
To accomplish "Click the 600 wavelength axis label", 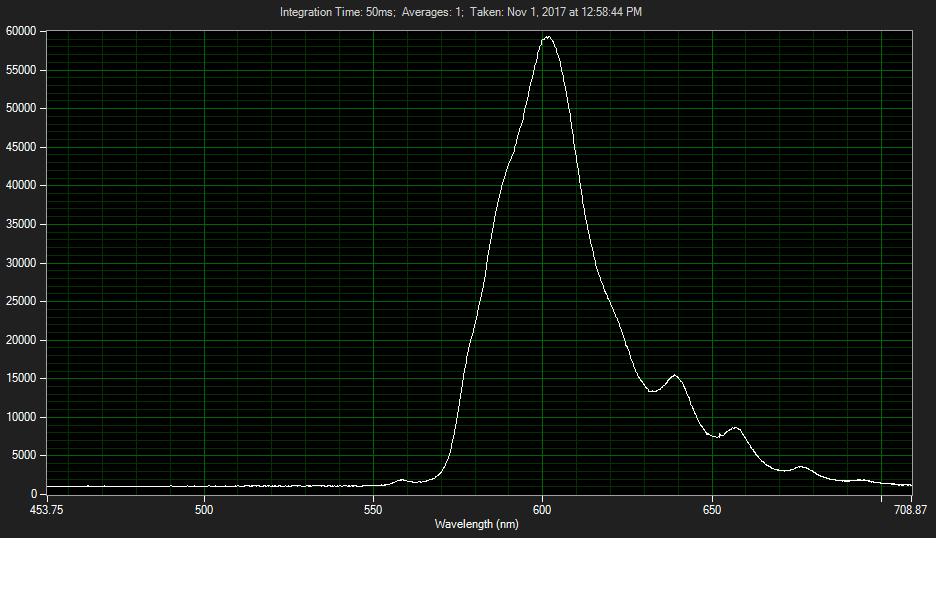I will pyautogui.click(x=542, y=510).
